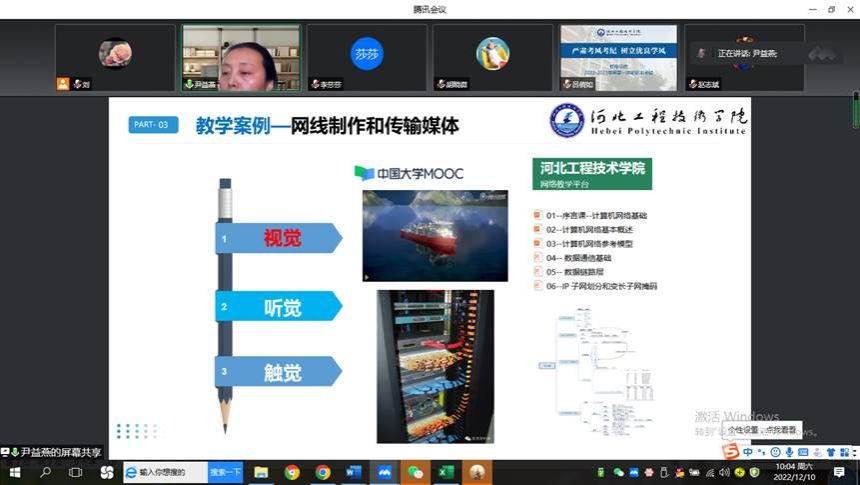Click the taskbar clock showing 10:04
Image resolution: width=860 pixels, height=485 pixels.
point(797,472)
